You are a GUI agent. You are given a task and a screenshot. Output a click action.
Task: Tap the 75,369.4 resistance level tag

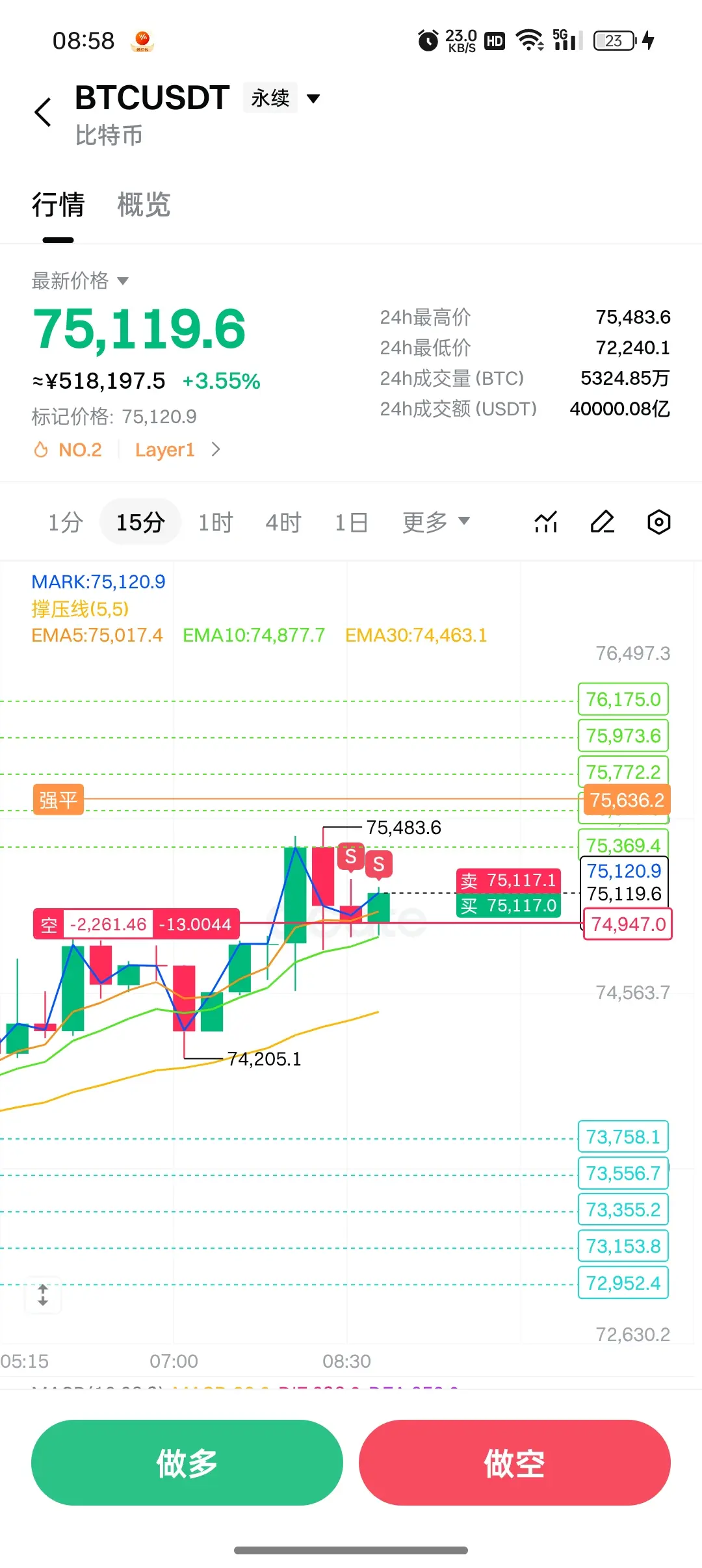coord(623,844)
